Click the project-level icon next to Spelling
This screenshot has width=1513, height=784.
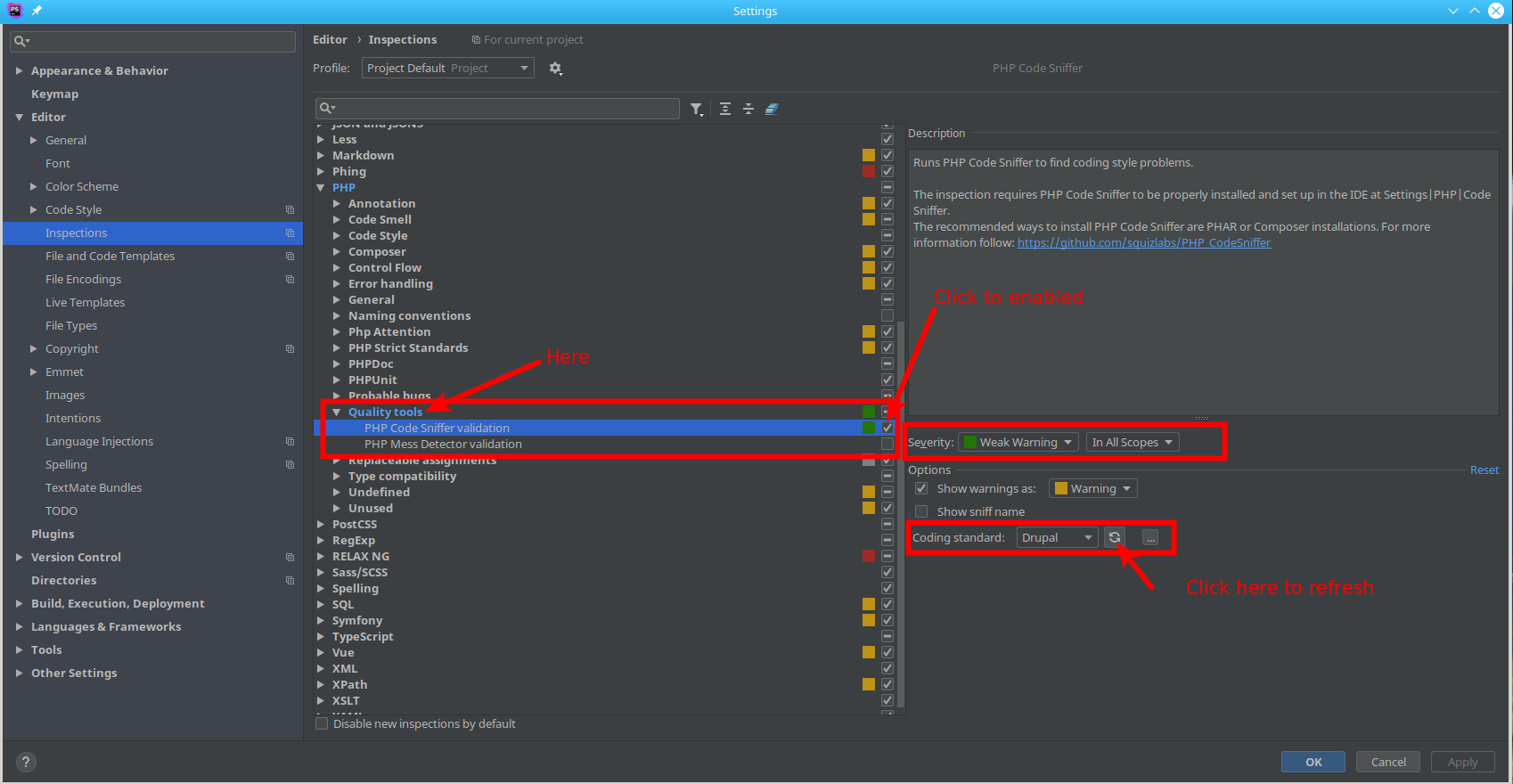[x=290, y=464]
